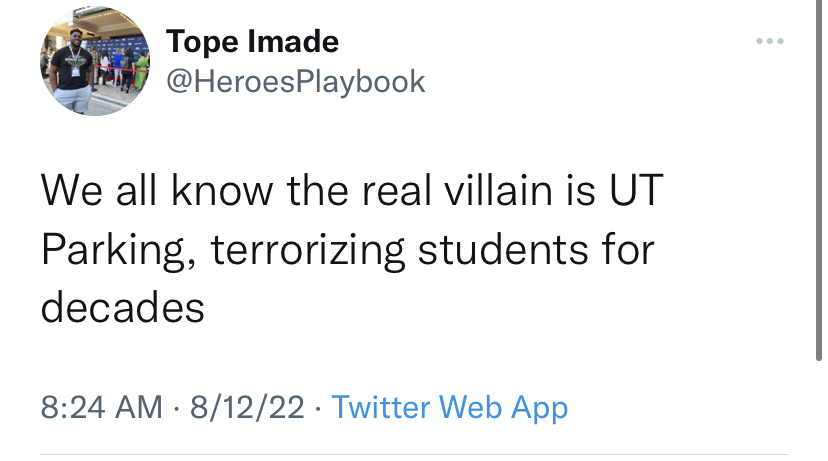Click the word "students" in the tweet
Screen dimensions: 828x461
pos(495,249)
